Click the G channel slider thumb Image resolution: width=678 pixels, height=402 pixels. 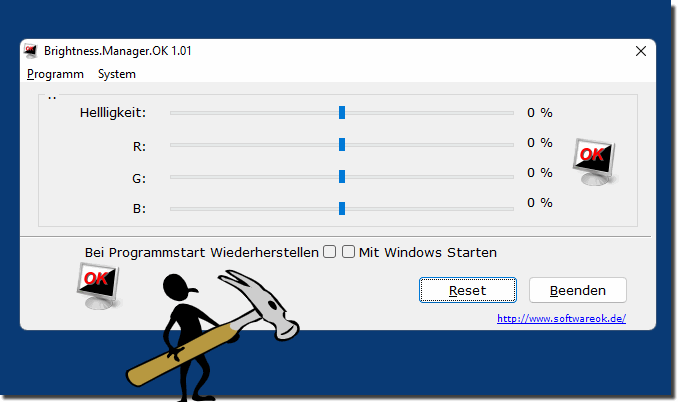[x=342, y=176]
